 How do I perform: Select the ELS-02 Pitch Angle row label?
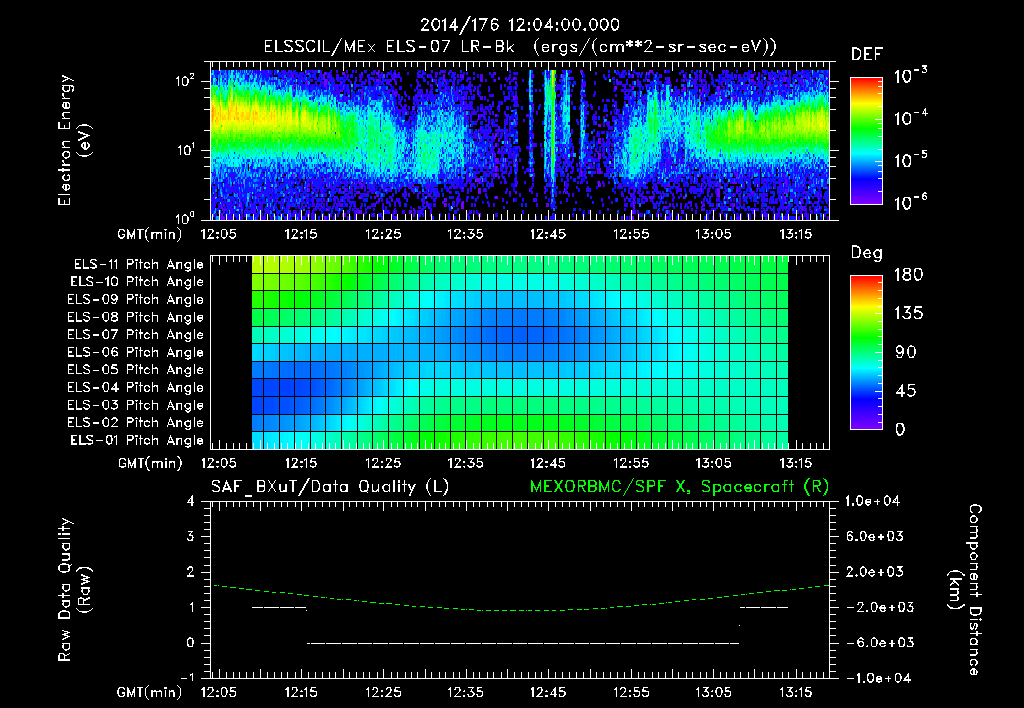coord(136,423)
